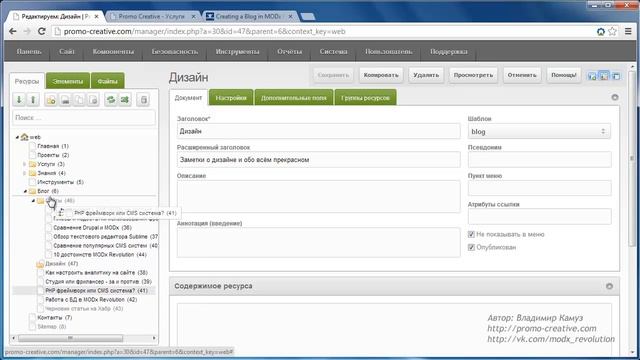Click the house icon next to web

tap(24, 137)
